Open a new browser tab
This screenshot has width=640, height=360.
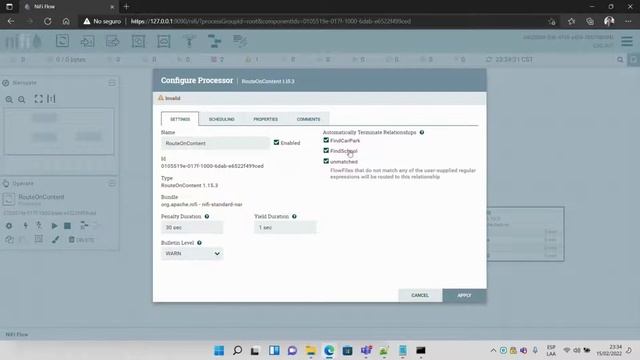[x=126, y=7]
